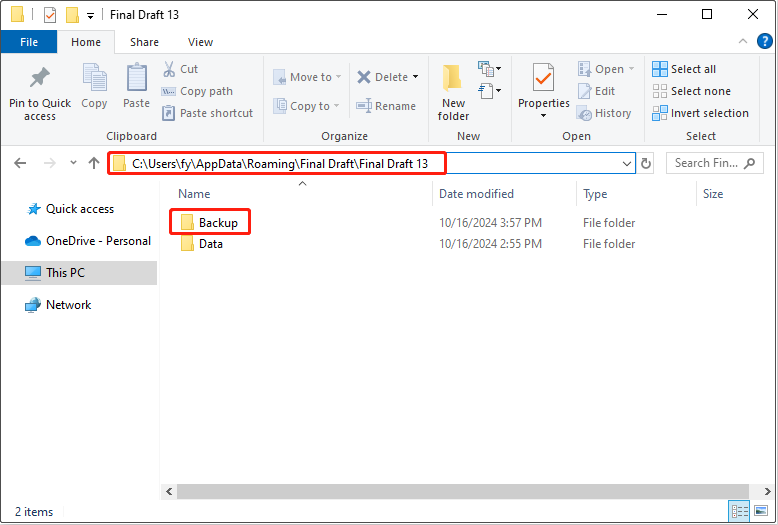Screen dimensions: 778x525
Task: Click the Forward navigation arrow
Action: click(x=50, y=163)
